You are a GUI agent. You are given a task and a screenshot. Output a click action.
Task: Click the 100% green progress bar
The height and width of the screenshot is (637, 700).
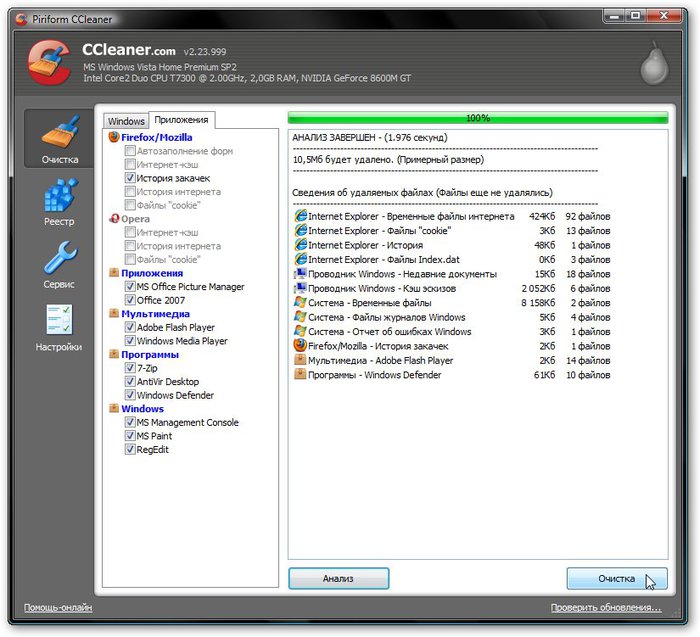[x=478, y=118]
